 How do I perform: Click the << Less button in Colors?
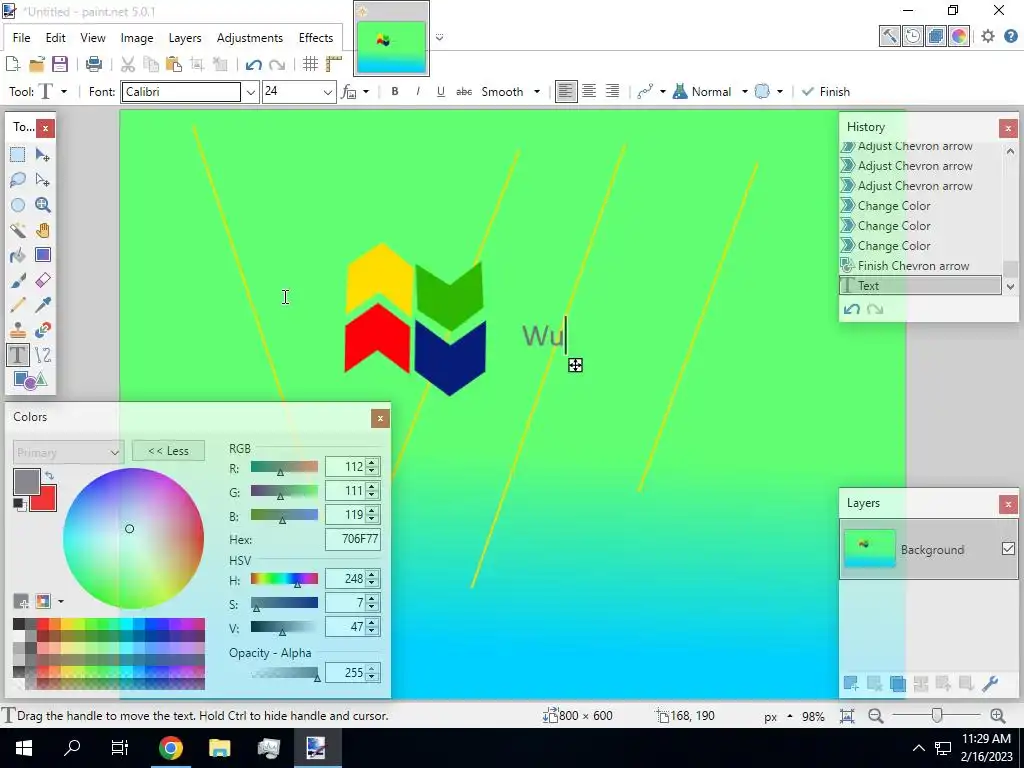coord(168,451)
